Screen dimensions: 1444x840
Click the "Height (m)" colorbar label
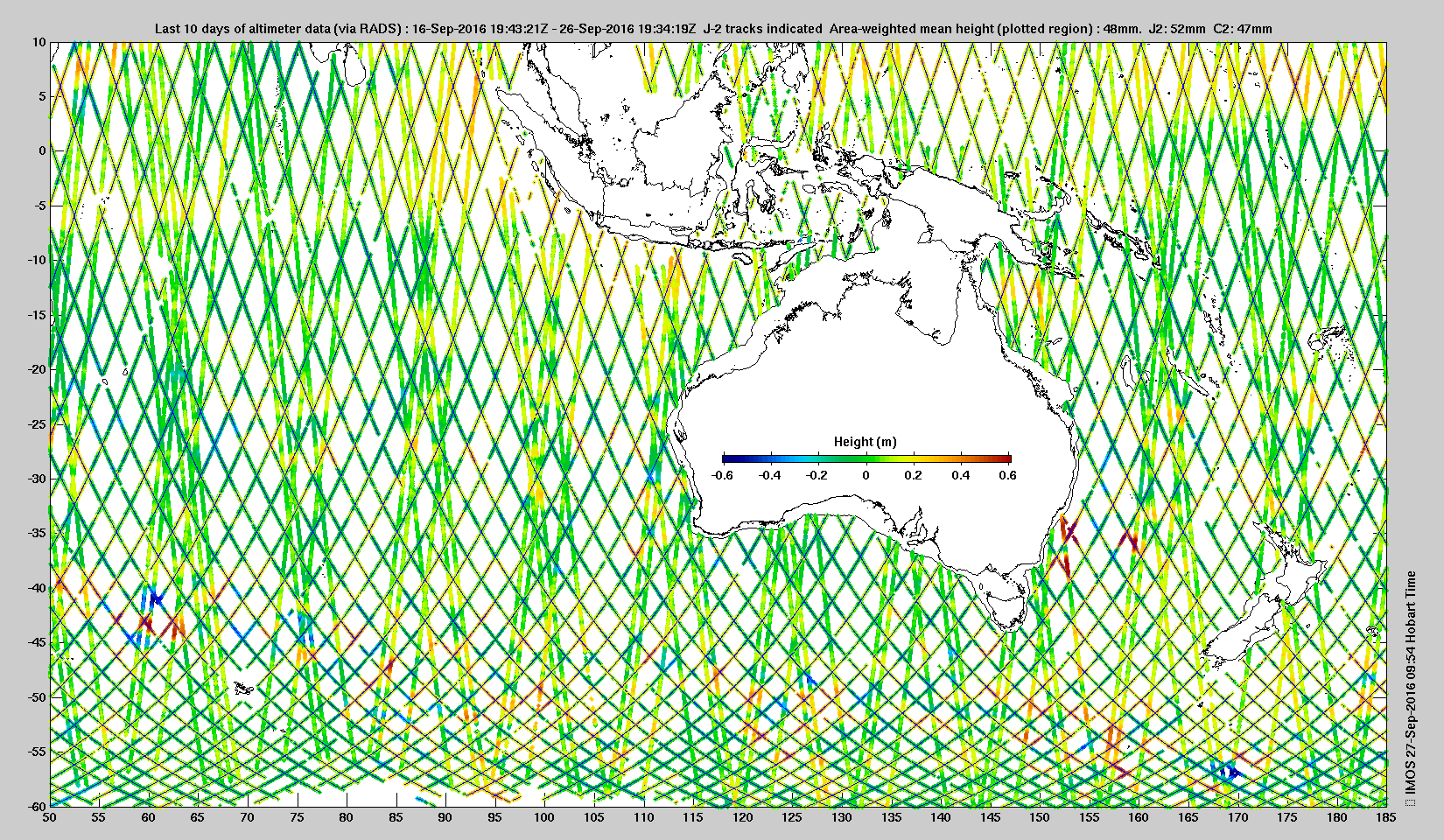click(866, 442)
